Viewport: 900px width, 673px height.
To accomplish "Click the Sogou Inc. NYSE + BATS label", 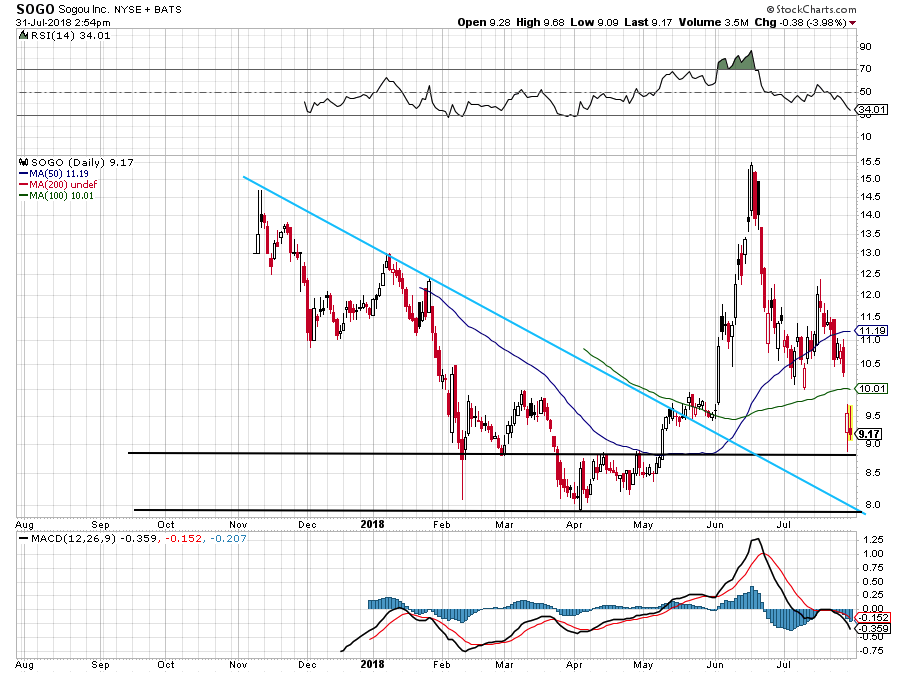I will pos(119,10).
